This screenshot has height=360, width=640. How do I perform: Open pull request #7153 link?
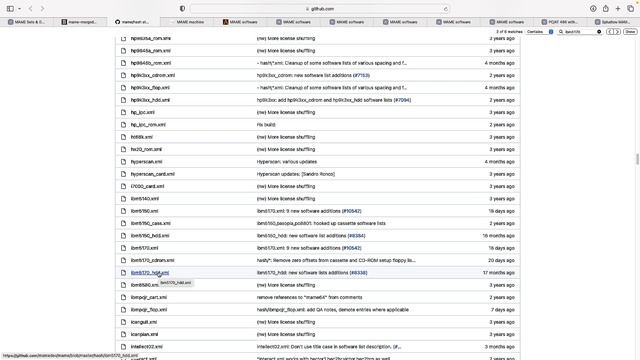click(x=361, y=76)
